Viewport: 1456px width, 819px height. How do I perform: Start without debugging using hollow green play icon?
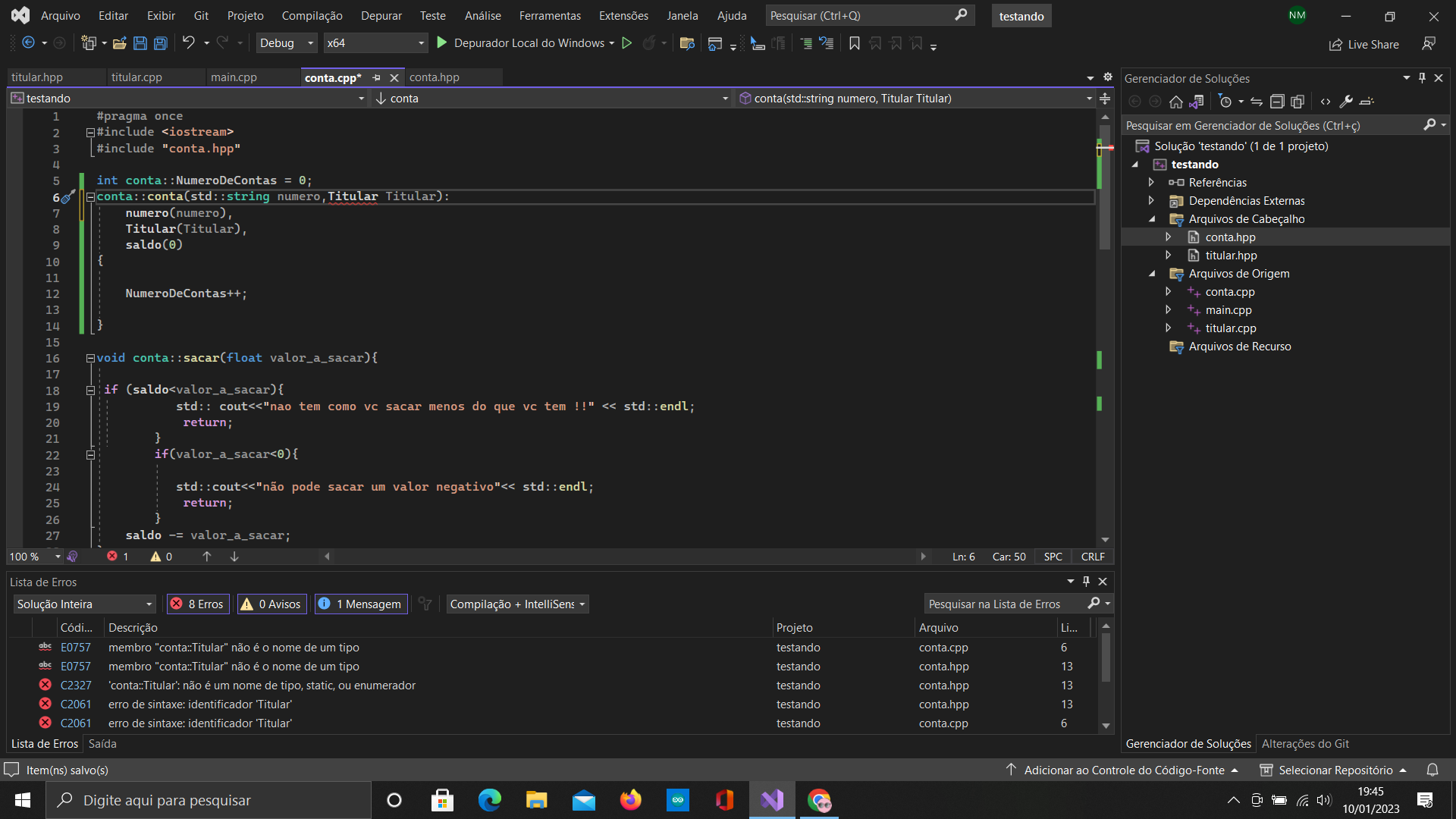[x=627, y=43]
